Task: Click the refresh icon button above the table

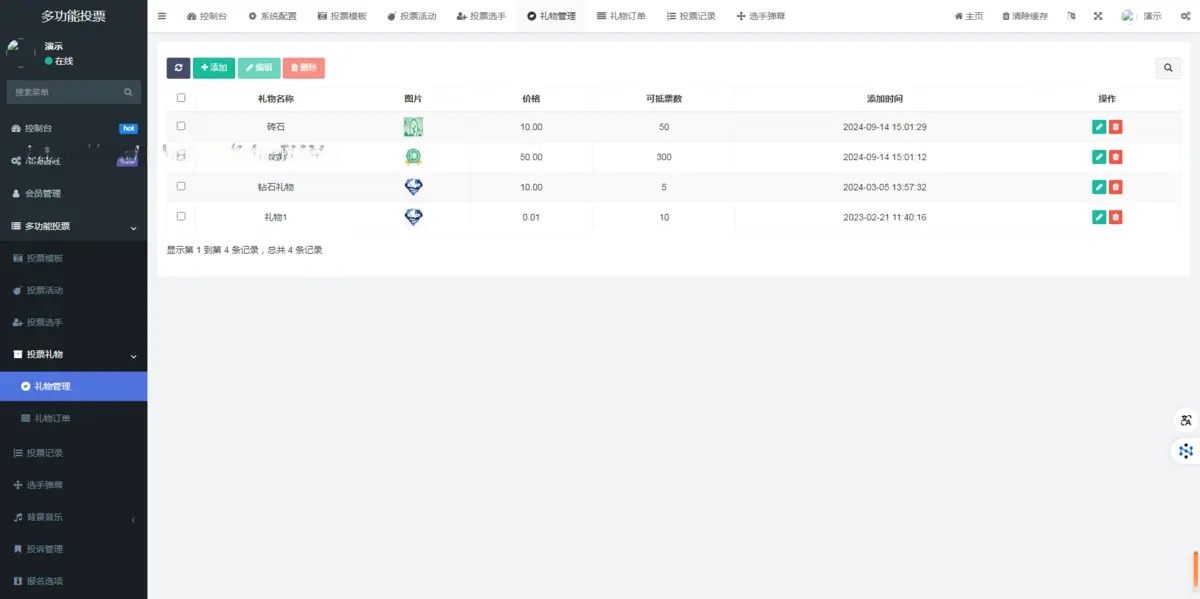Action: click(178, 68)
